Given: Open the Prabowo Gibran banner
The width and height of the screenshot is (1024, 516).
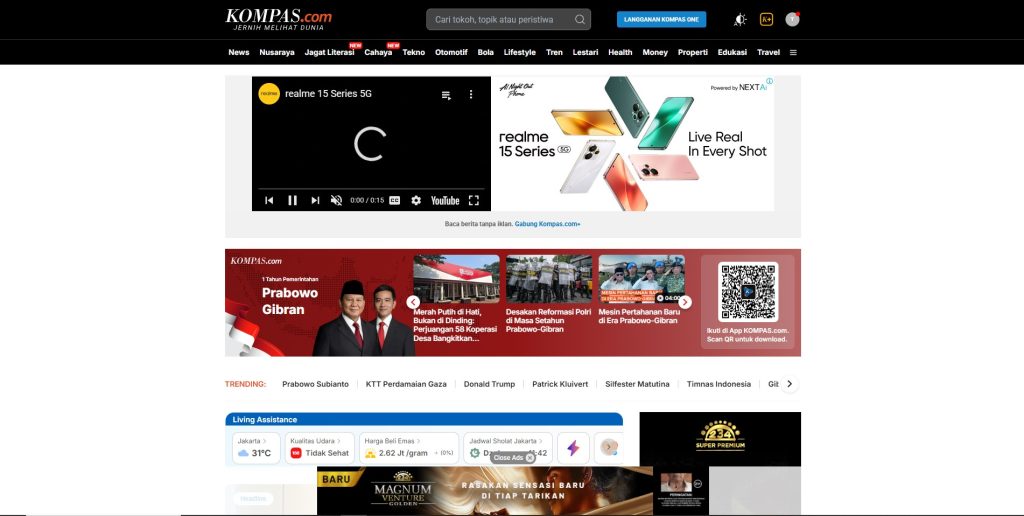Looking at the screenshot, I should tap(320, 302).
